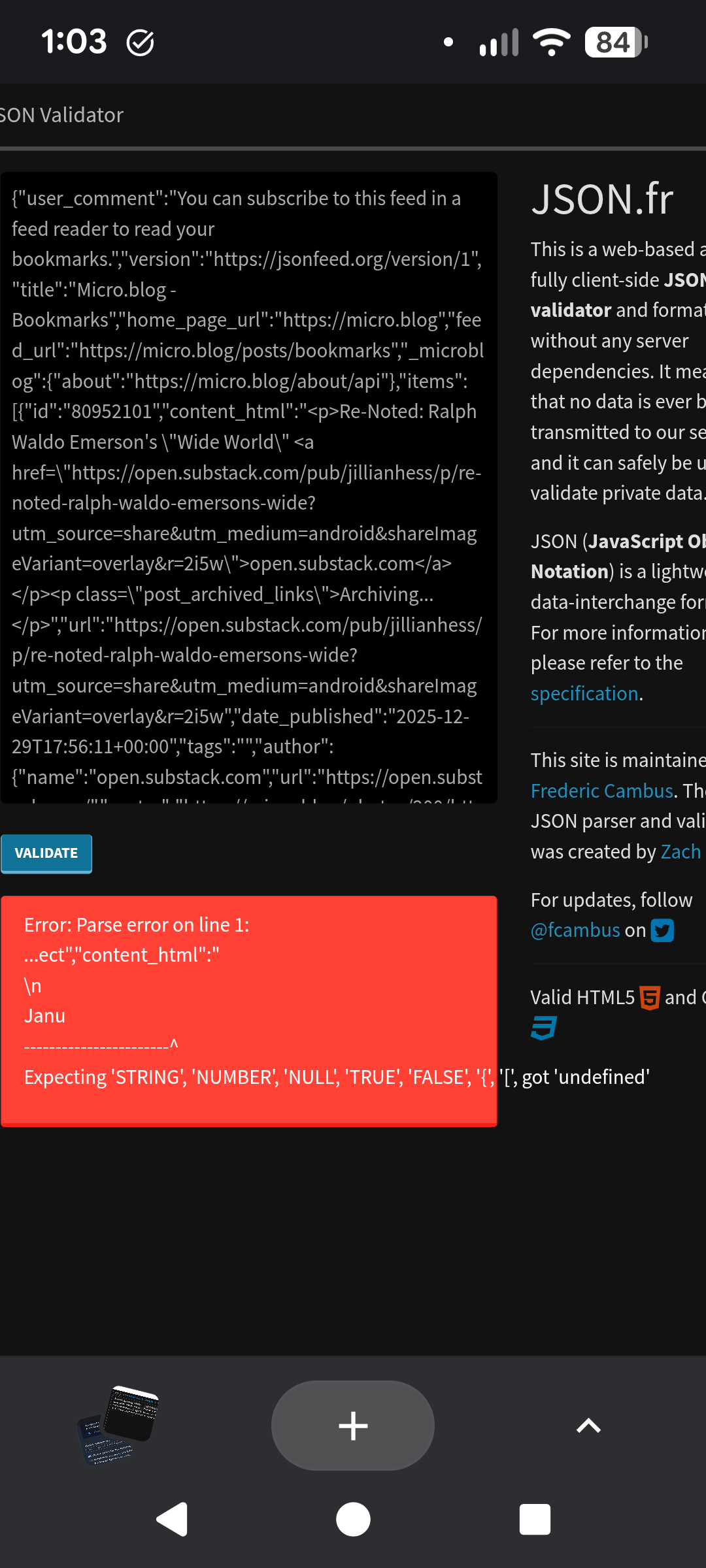Open the JSON specification link

tap(584, 693)
